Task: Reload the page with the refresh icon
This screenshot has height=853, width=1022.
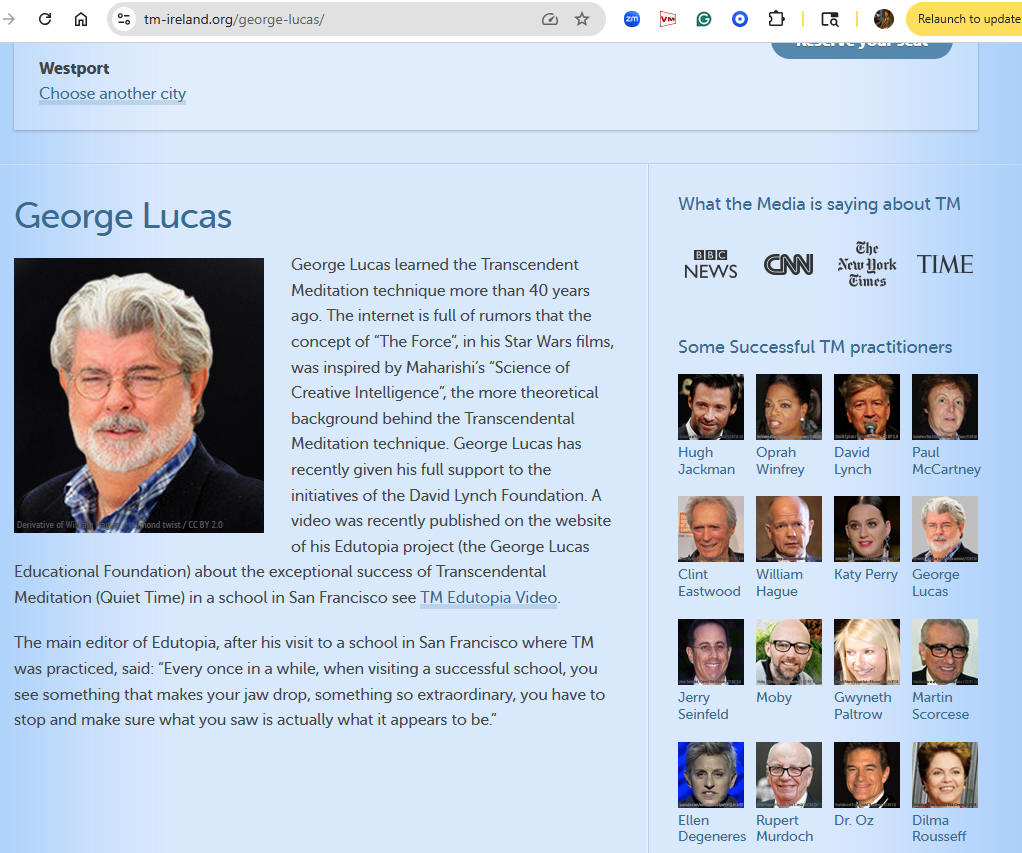Action: click(45, 19)
